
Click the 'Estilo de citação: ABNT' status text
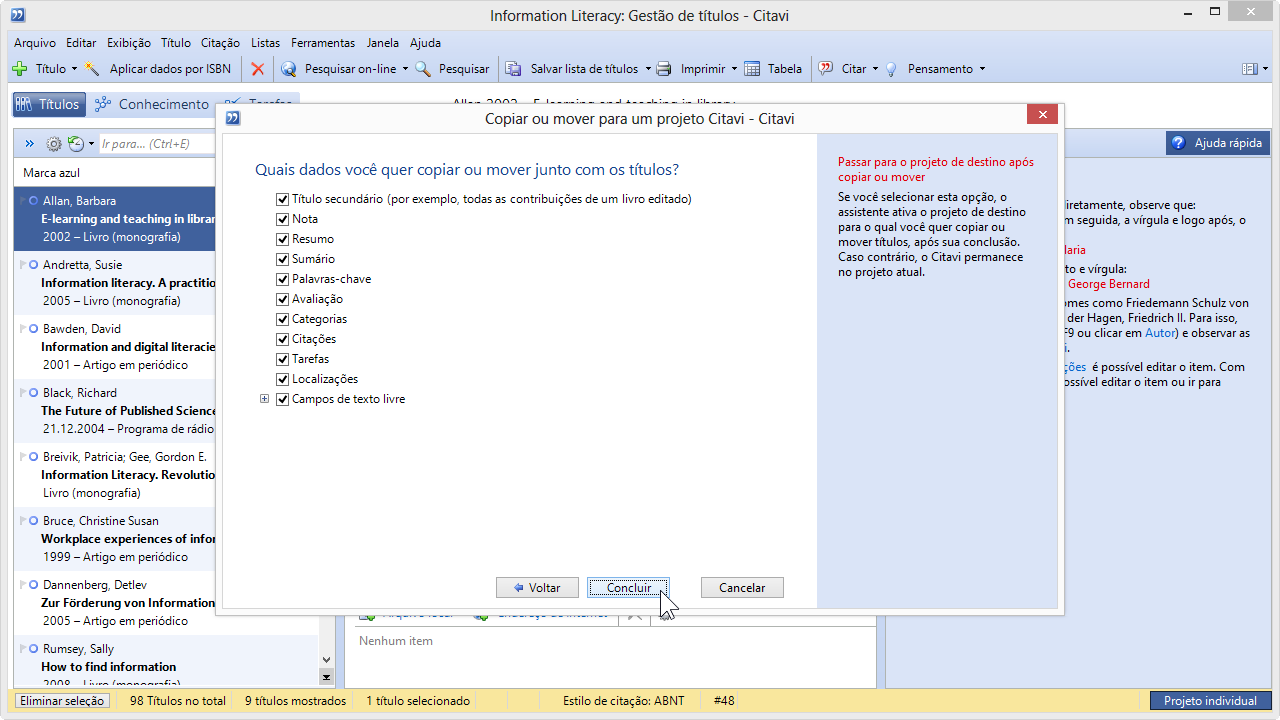tap(624, 701)
